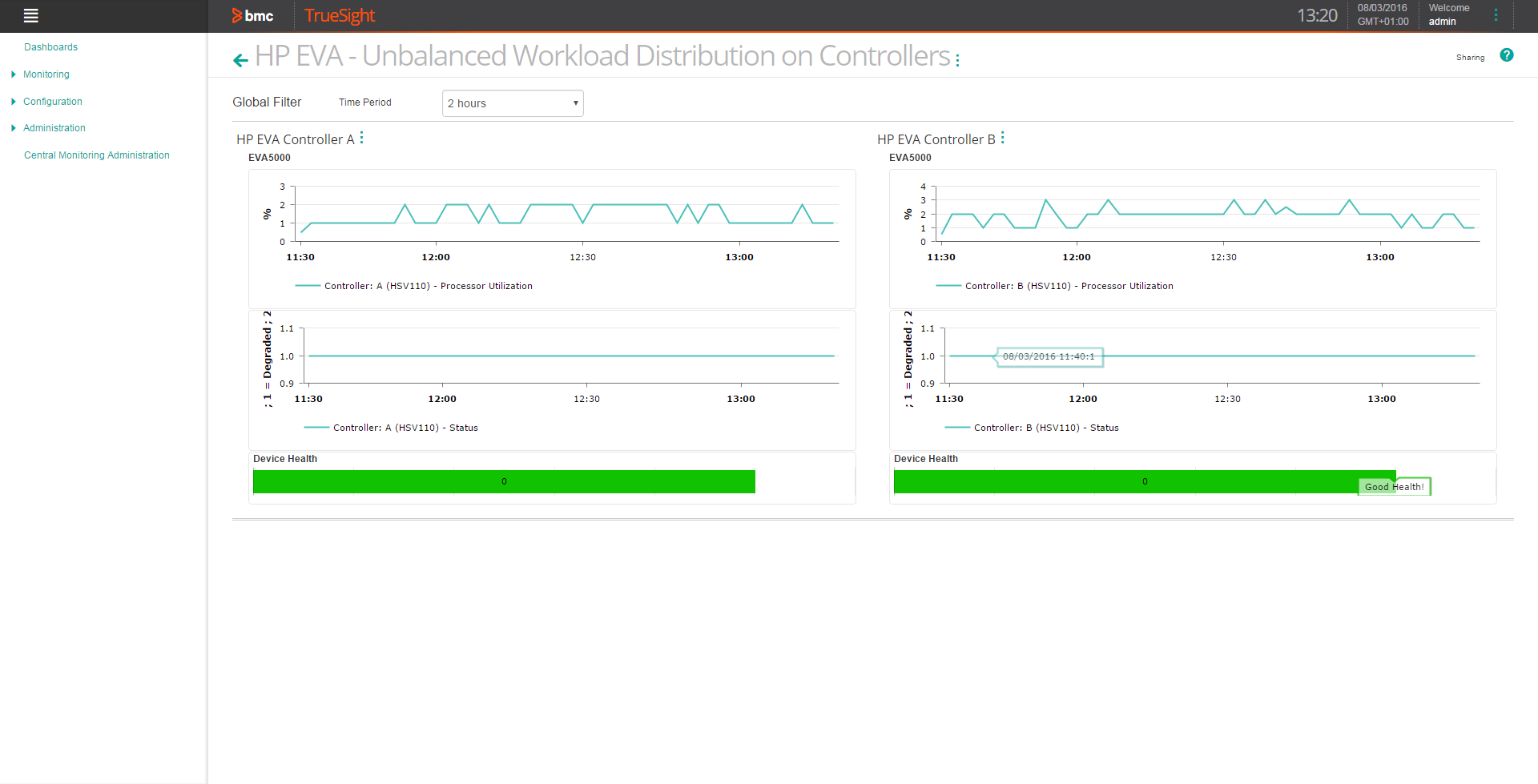This screenshot has width=1538, height=784.
Task: Expand the Administration menu arrow
Action: pos(14,128)
